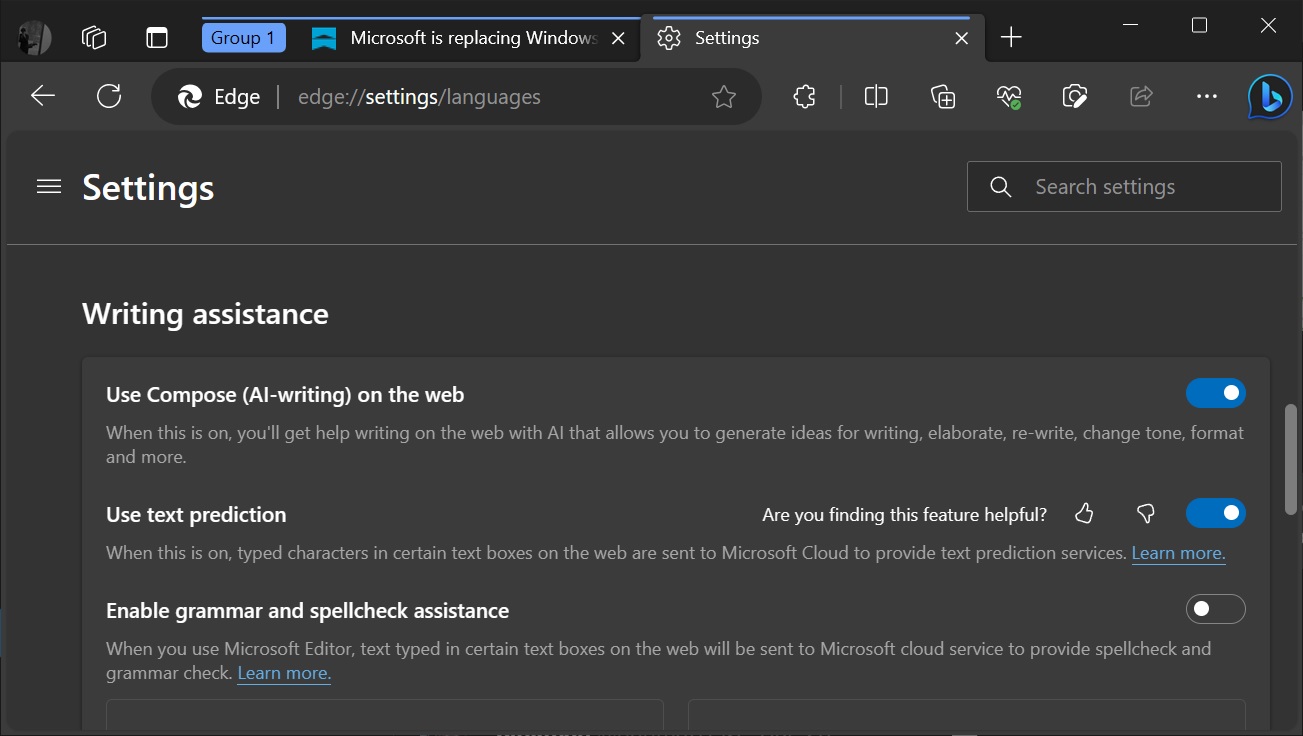Open Settings and more menu
The height and width of the screenshot is (736, 1303).
tap(1206, 96)
